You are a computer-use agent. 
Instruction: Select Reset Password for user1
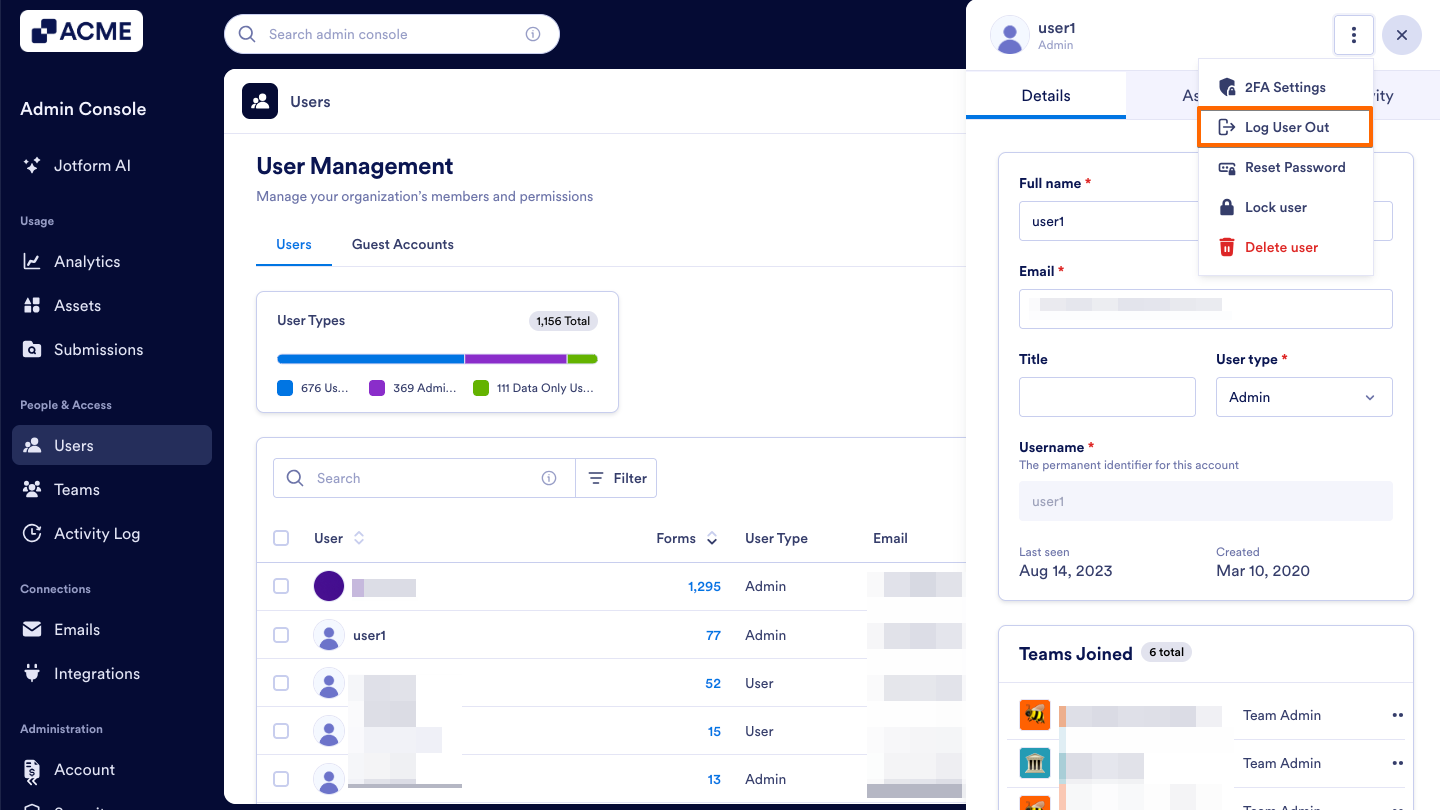coord(1294,167)
